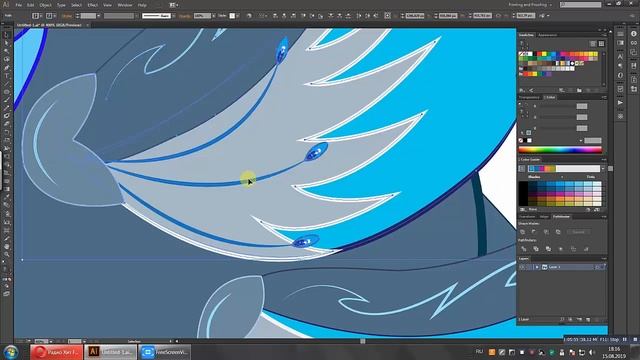
Task: Open Swatch Libraries menu button
Action: [522, 90]
